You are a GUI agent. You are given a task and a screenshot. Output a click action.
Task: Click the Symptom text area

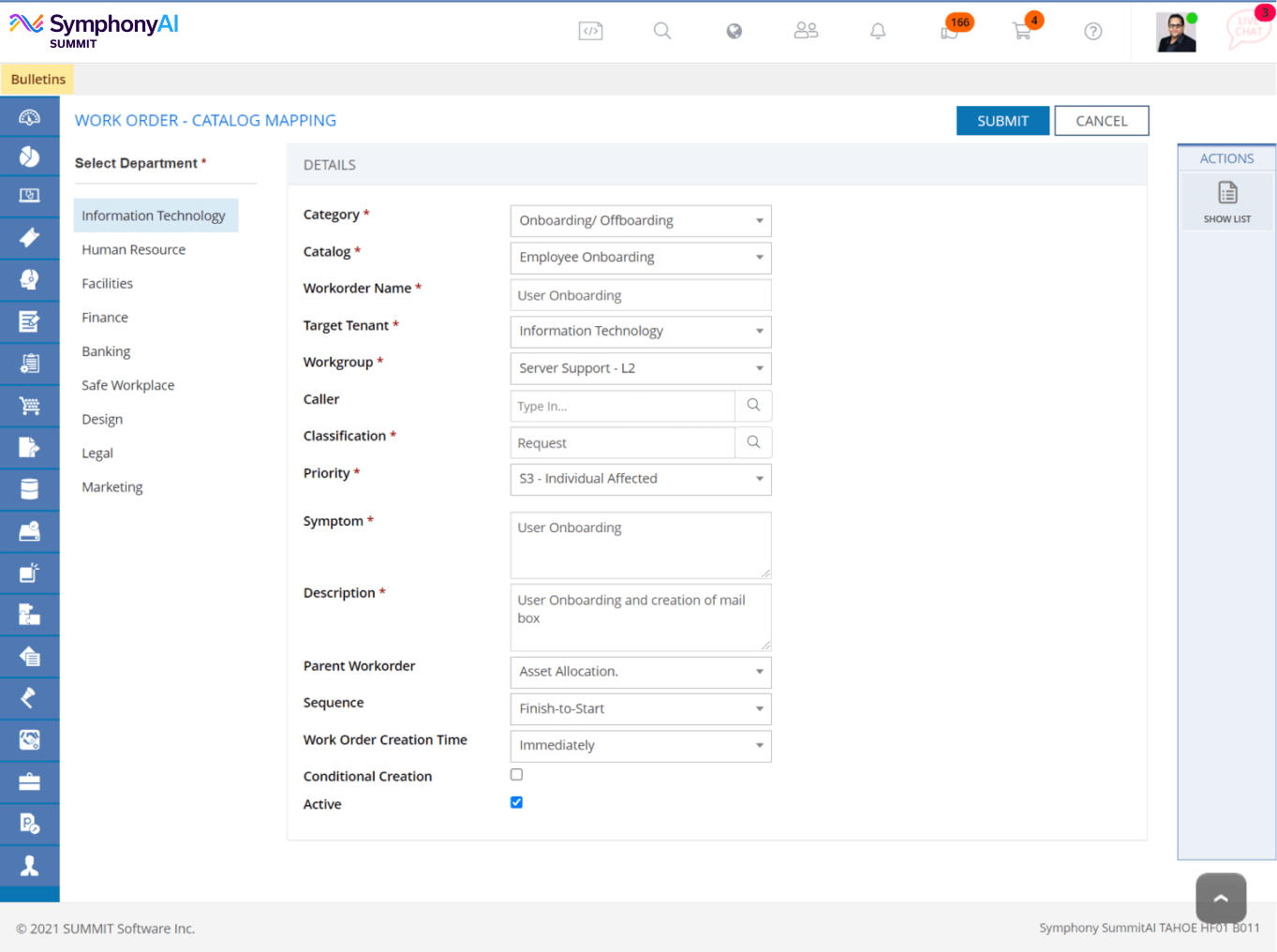click(x=641, y=545)
